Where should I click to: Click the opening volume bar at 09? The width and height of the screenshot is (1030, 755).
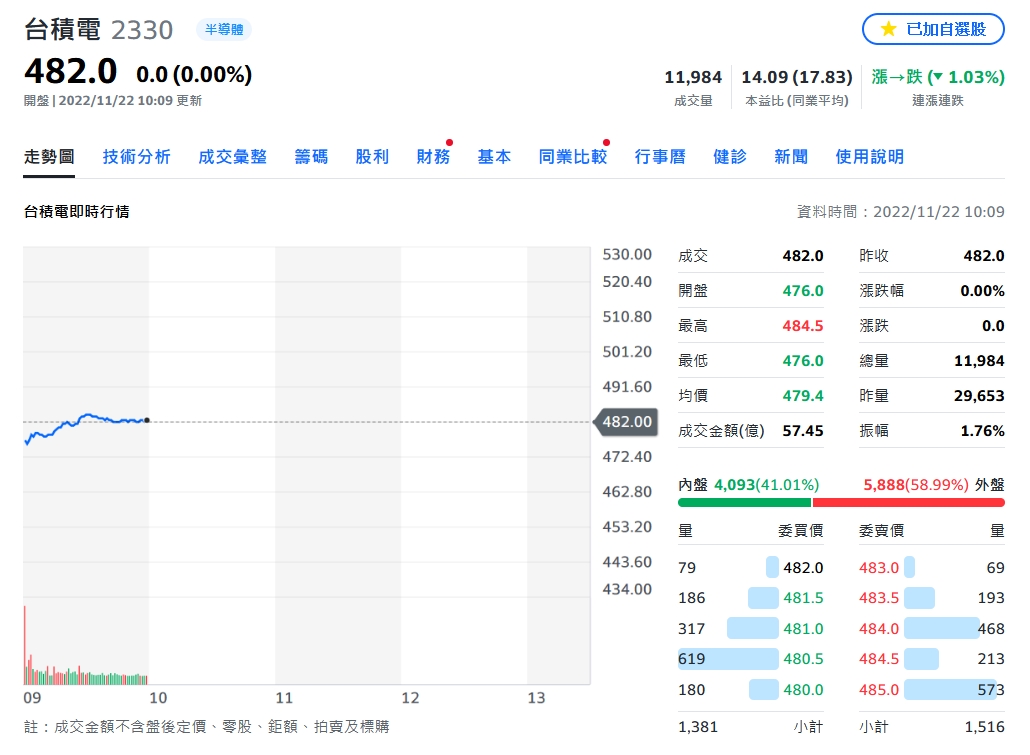pyautogui.click(x=25, y=645)
